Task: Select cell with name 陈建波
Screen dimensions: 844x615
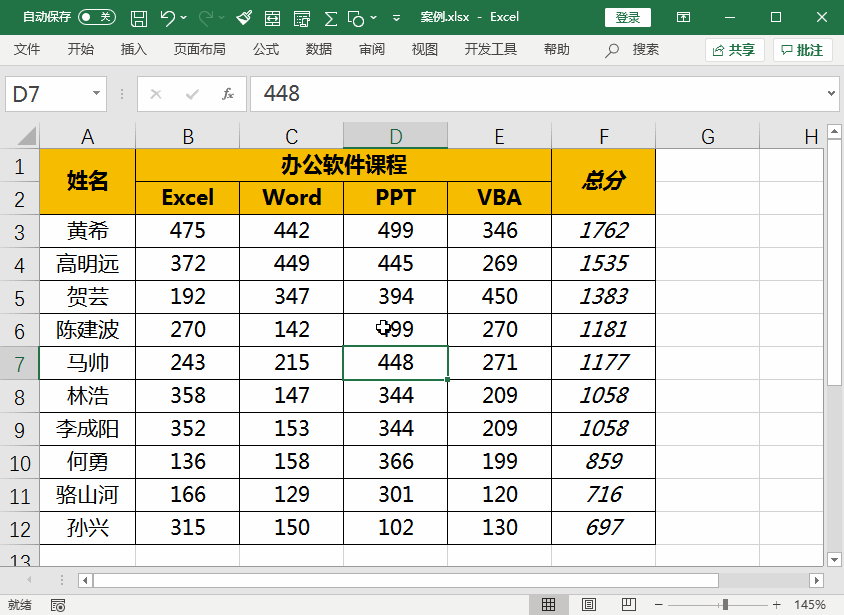Action: click(x=87, y=330)
